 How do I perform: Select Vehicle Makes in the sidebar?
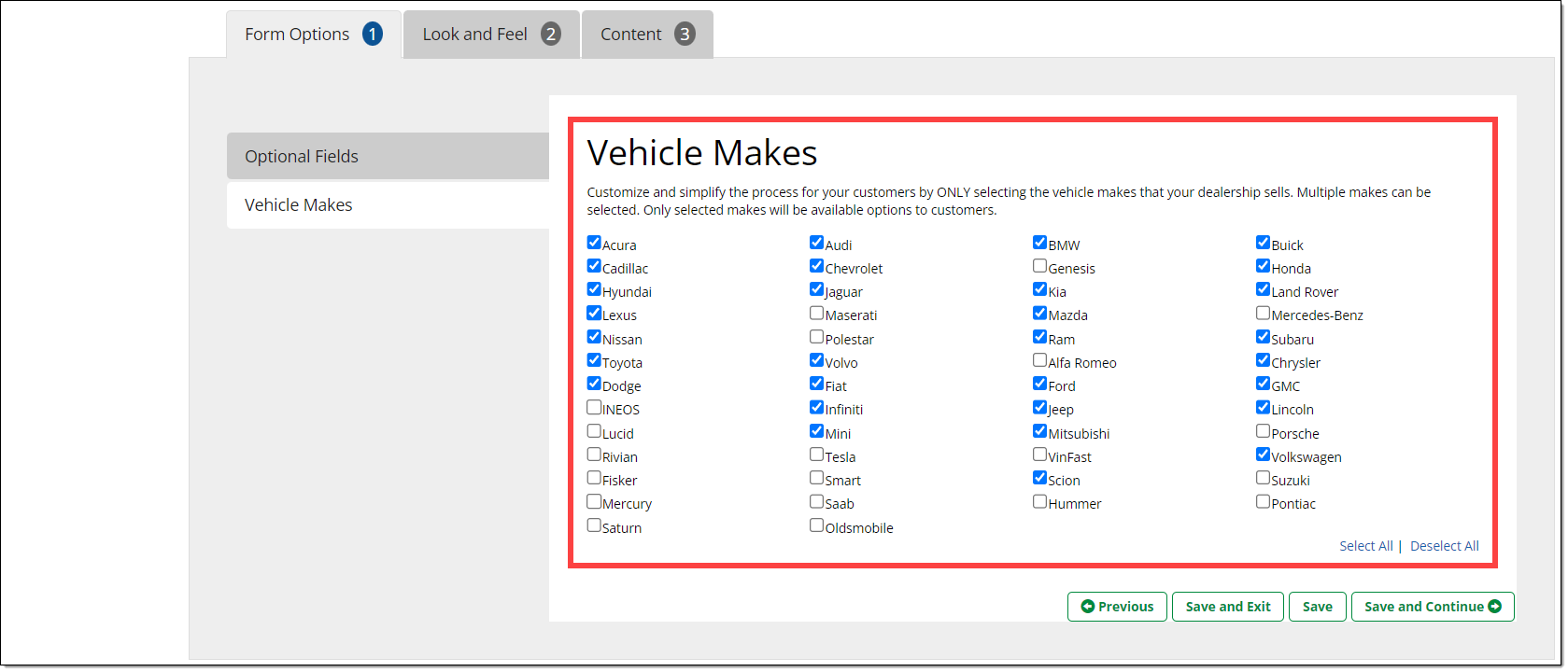point(388,205)
